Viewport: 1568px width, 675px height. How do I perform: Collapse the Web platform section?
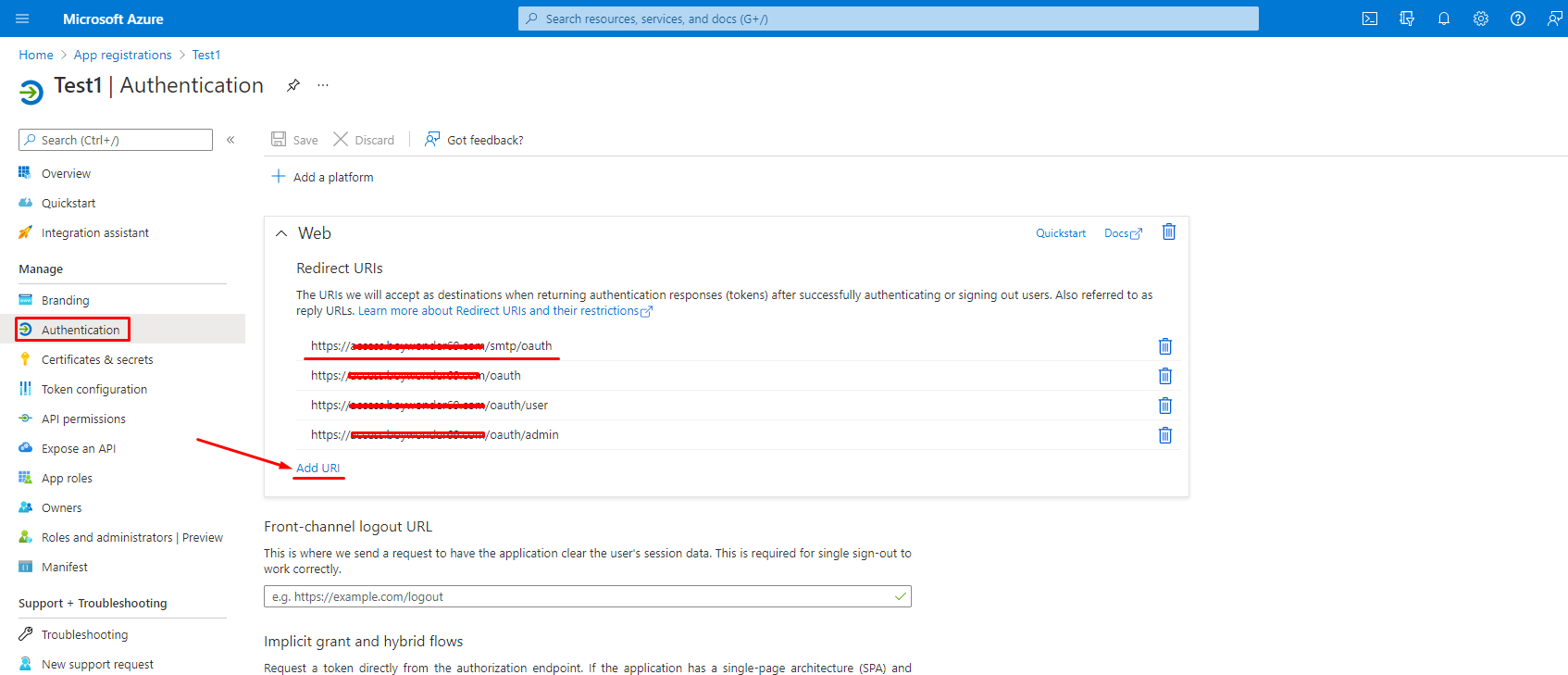281,233
